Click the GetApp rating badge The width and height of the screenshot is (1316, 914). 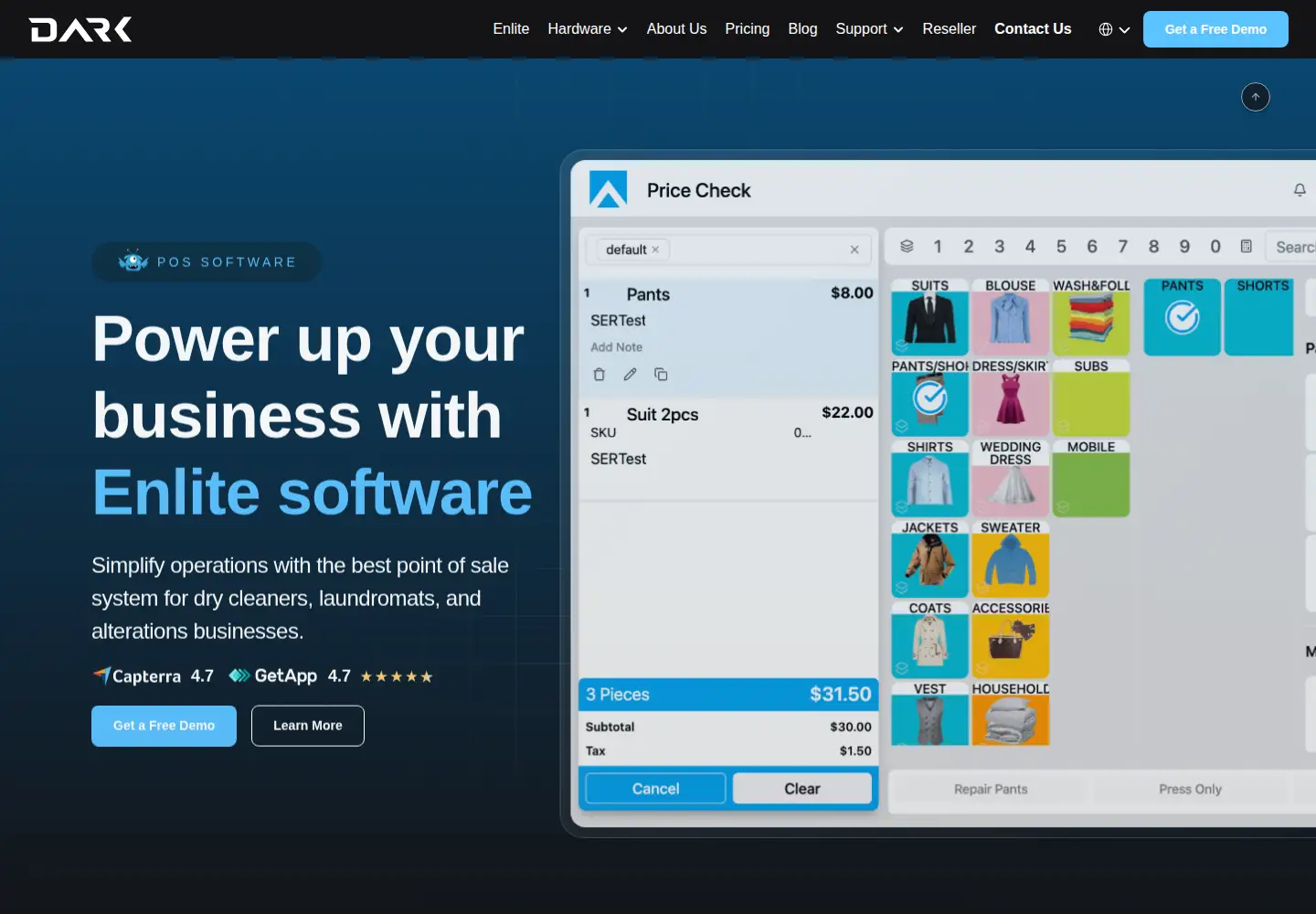[290, 676]
